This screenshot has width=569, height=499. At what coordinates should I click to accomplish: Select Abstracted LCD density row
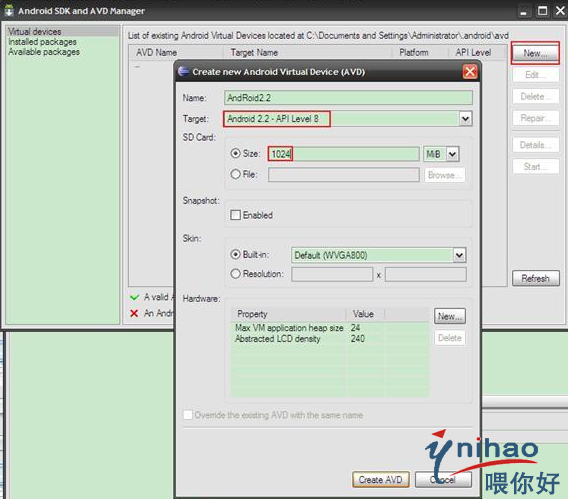click(x=329, y=339)
